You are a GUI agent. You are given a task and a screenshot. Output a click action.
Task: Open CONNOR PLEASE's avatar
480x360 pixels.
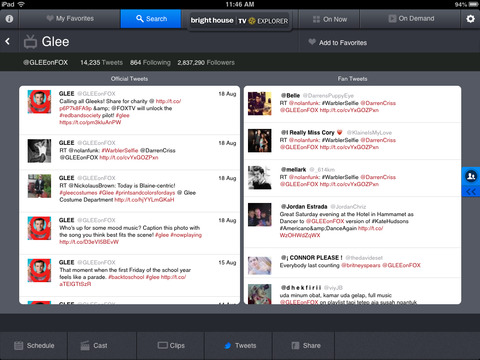point(260,266)
